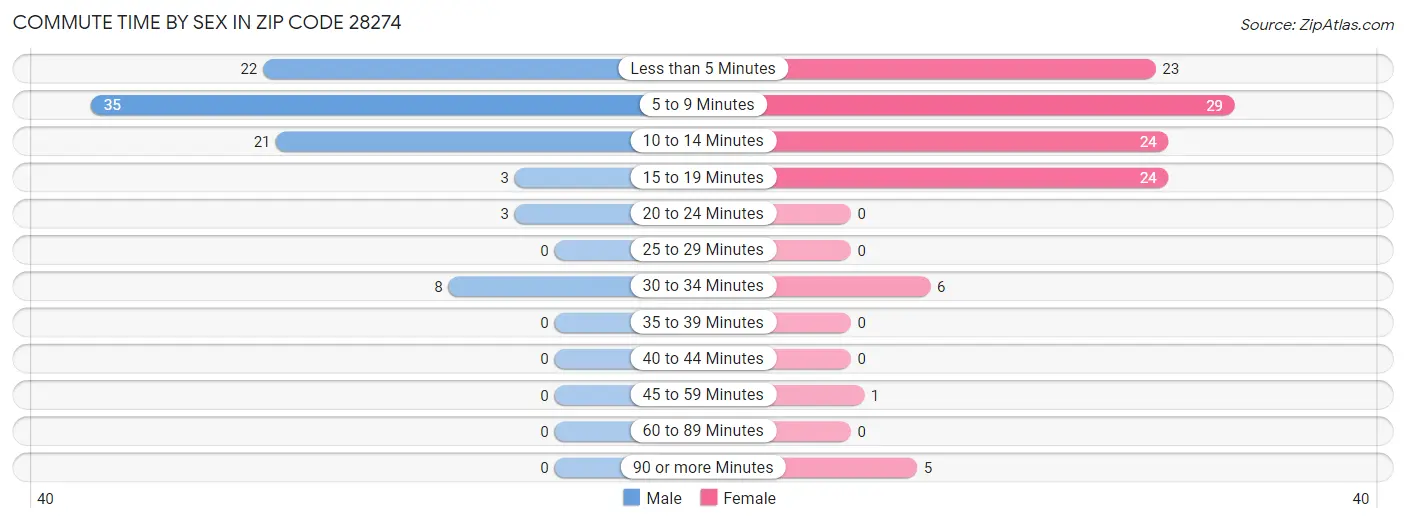The height and width of the screenshot is (523, 1406).
Task: Click the male 10 to 14 Minutes bar
Action: click(453, 142)
